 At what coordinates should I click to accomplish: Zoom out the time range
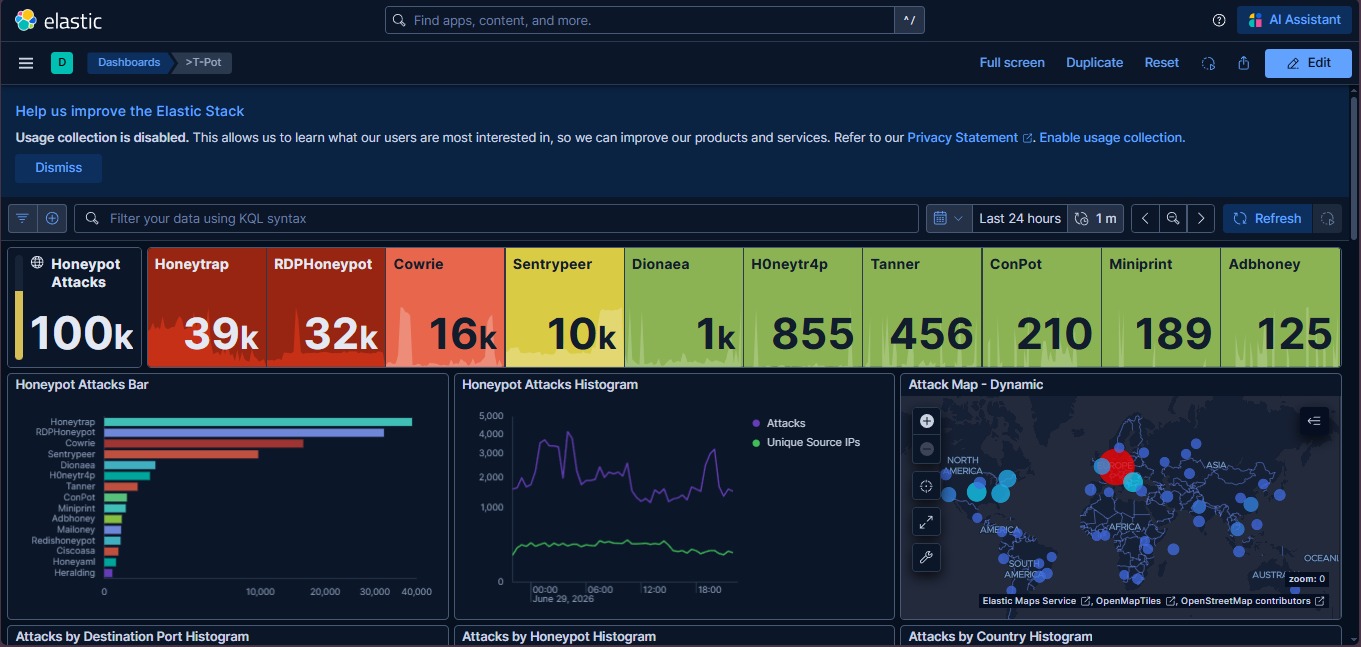click(x=1173, y=218)
